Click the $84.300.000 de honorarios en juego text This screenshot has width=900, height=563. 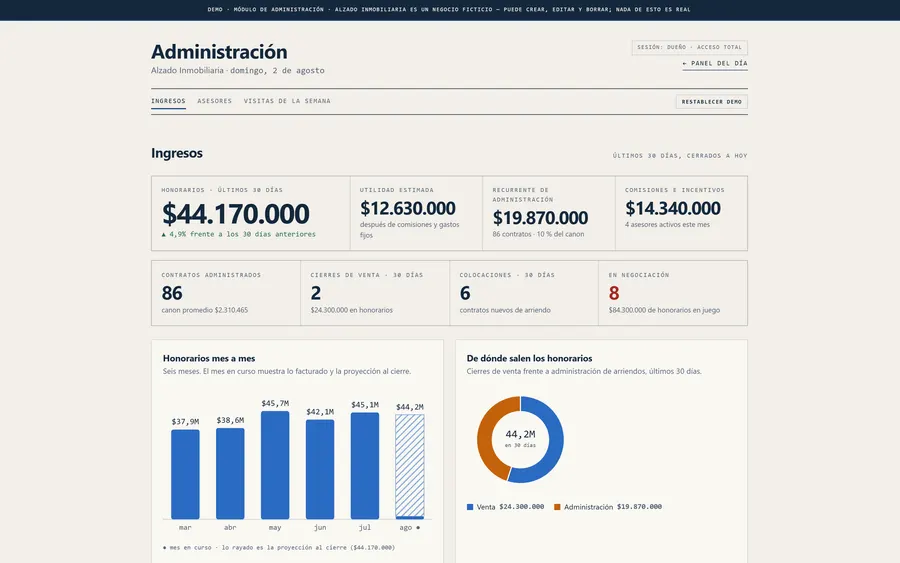click(664, 310)
